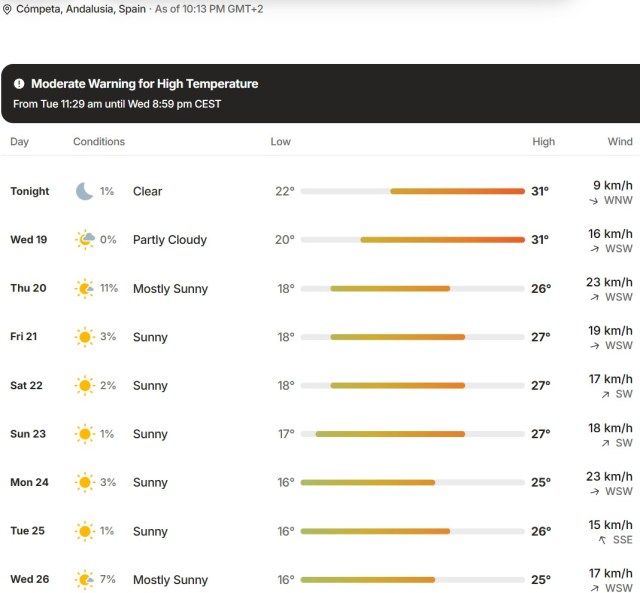Click the Partly Cloudy condition text

click(x=170, y=240)
